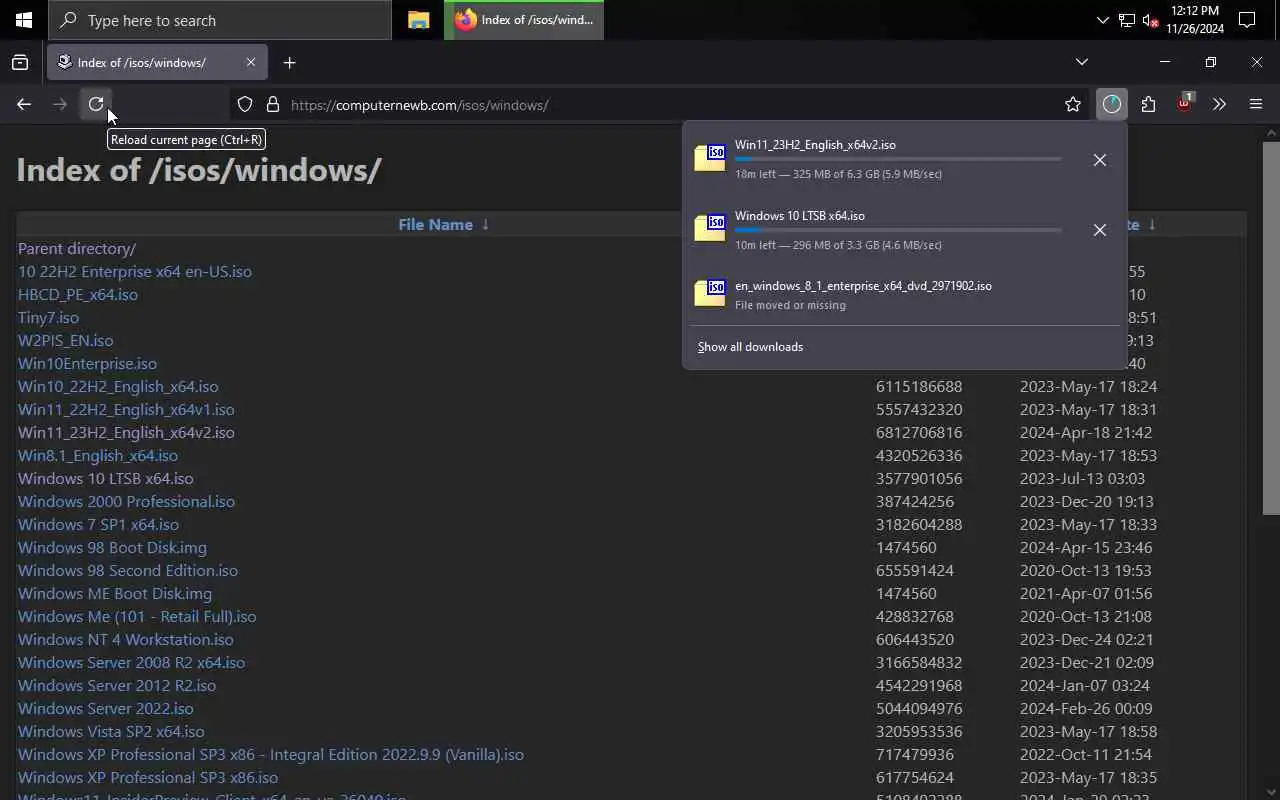Cancel the Windows 10 LTSB x64.iso download
The height and width of the screenshot is (800, 1280).
(1100, 230)
